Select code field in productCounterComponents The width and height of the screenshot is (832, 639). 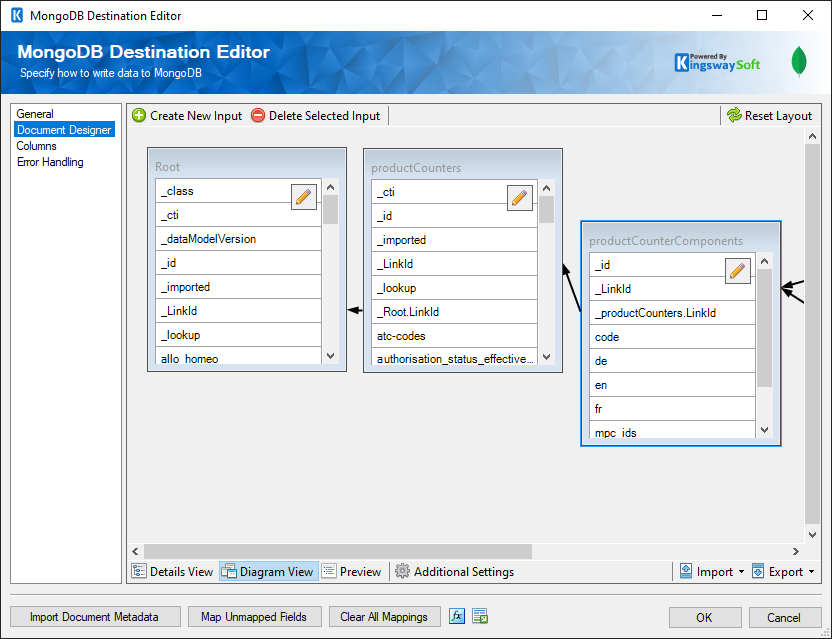[672, 337]
